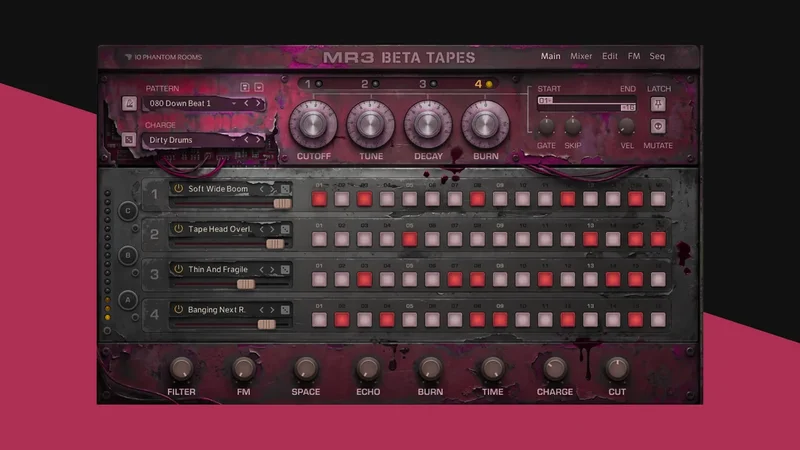Switch to the Main tab

coord(551,56)
